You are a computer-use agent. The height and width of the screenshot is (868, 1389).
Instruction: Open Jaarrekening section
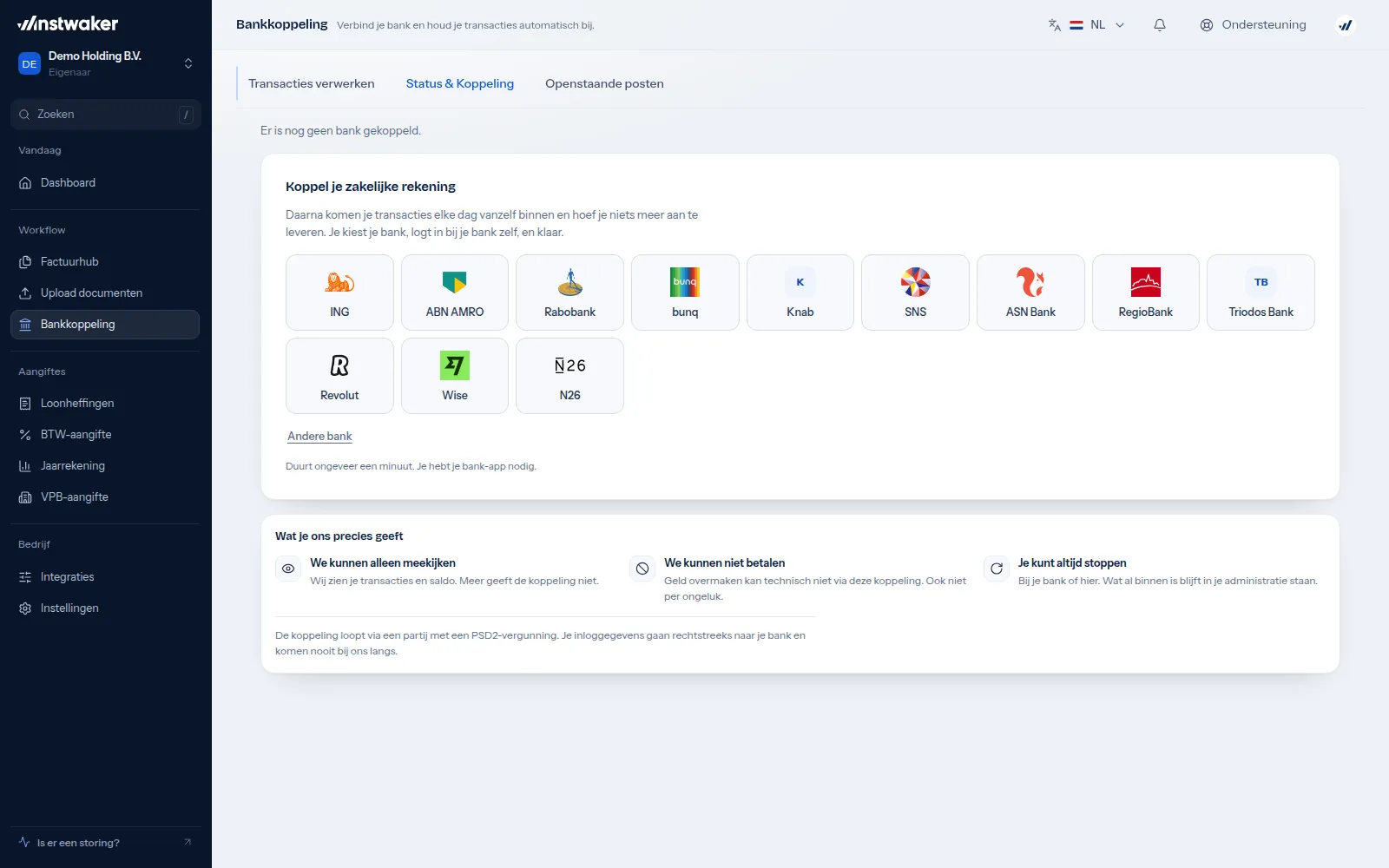coord(105,465)
